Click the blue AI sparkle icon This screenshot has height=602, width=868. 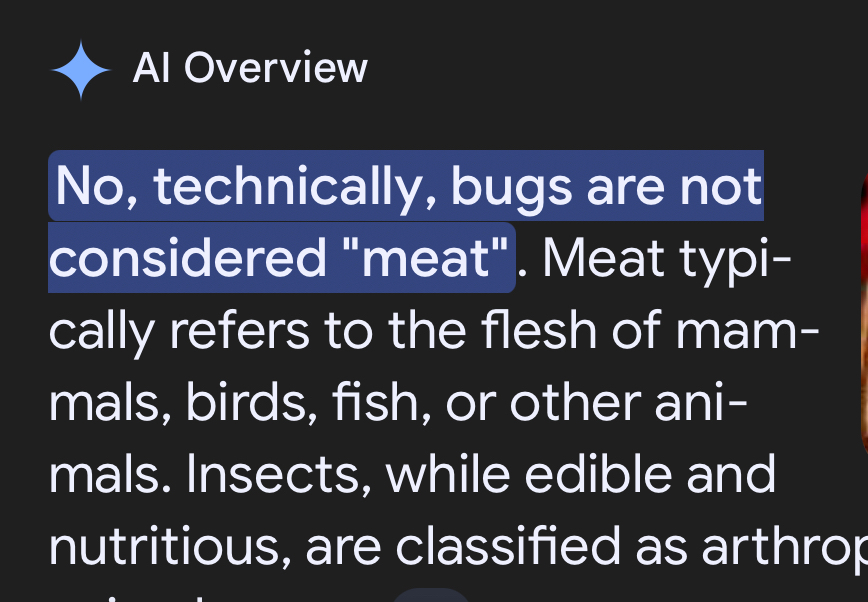pos(81,70)
